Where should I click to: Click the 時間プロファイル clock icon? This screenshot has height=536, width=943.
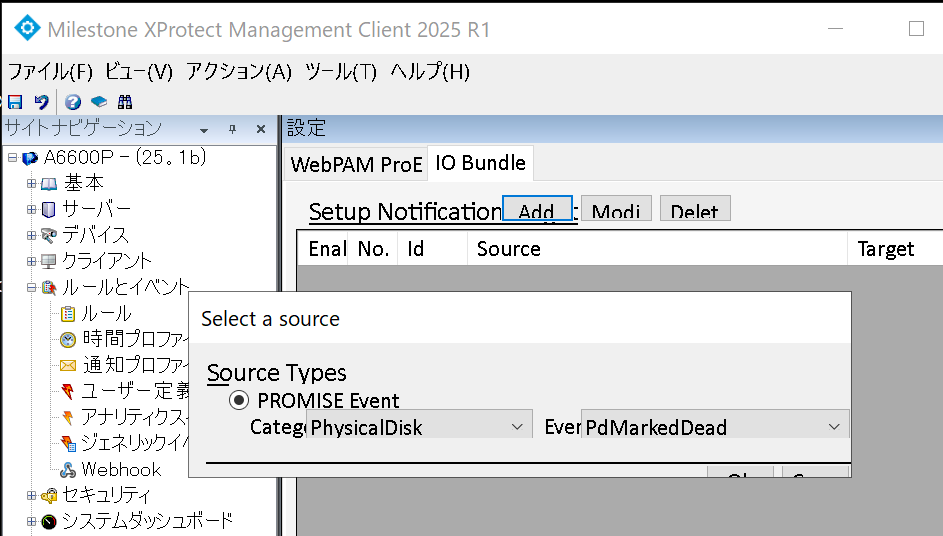click(x=68, y=339)
